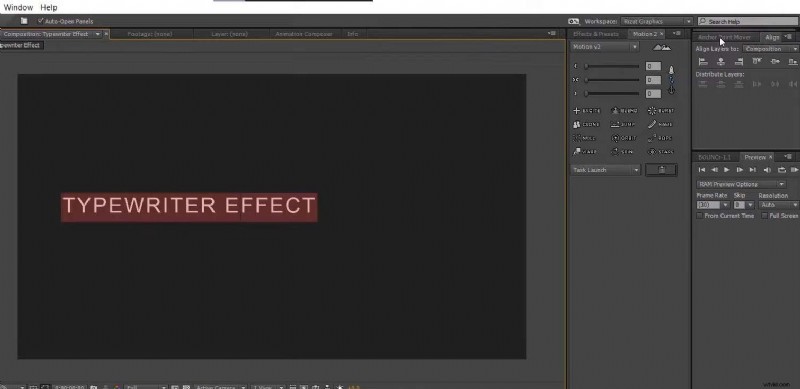The width and height of the screenshot is (800, 389).
Task: Open the Motion v2 dropdown
Action: pos(605,47)
